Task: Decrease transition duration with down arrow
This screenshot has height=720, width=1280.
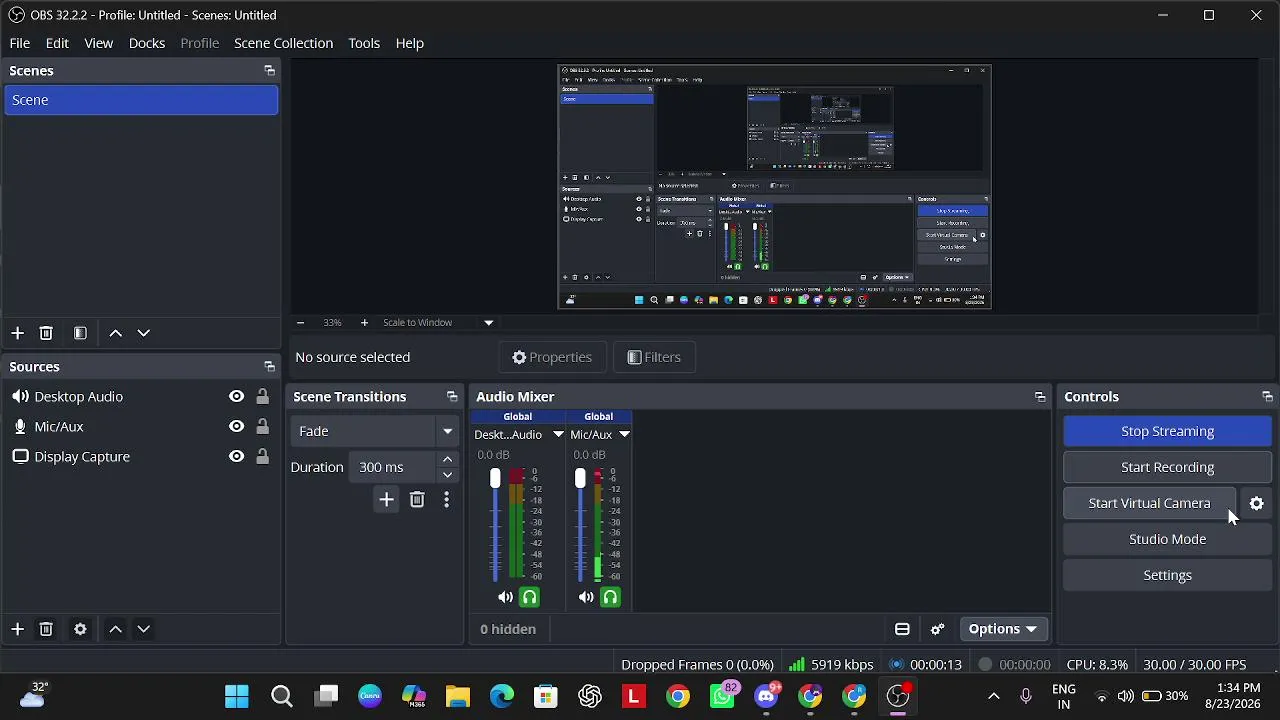Action: click(x=447, y=475)
